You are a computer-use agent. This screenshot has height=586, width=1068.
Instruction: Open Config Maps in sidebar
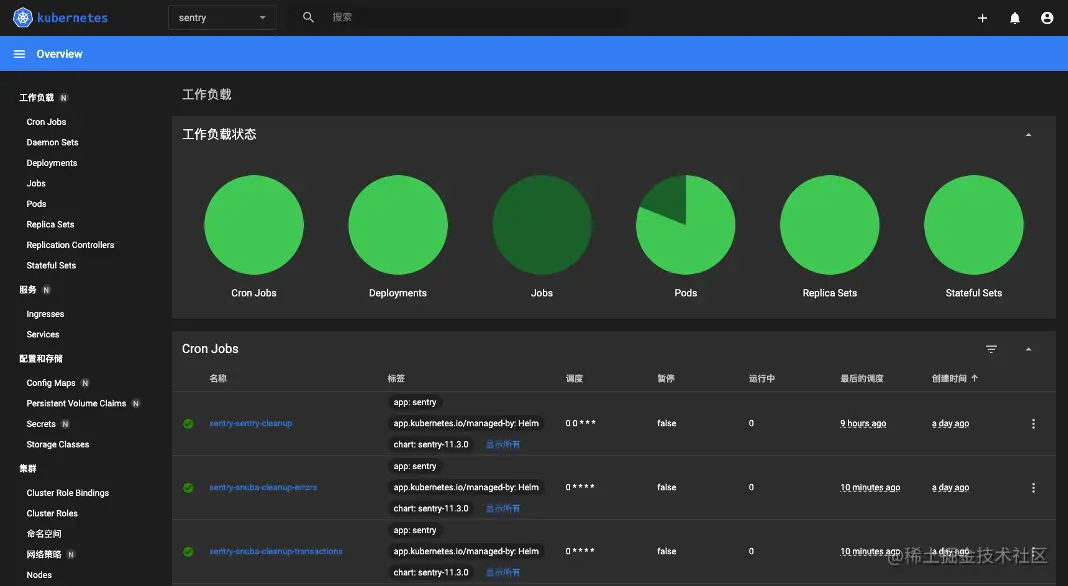tap(50, 383)
